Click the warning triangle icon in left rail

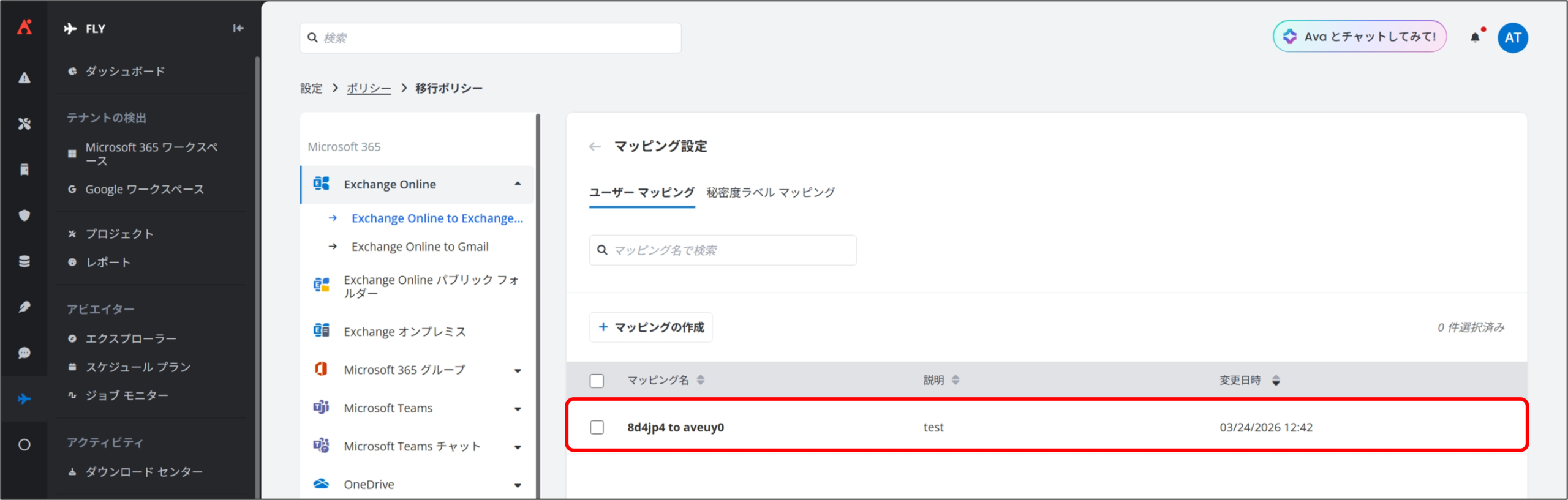click(24, 78)
